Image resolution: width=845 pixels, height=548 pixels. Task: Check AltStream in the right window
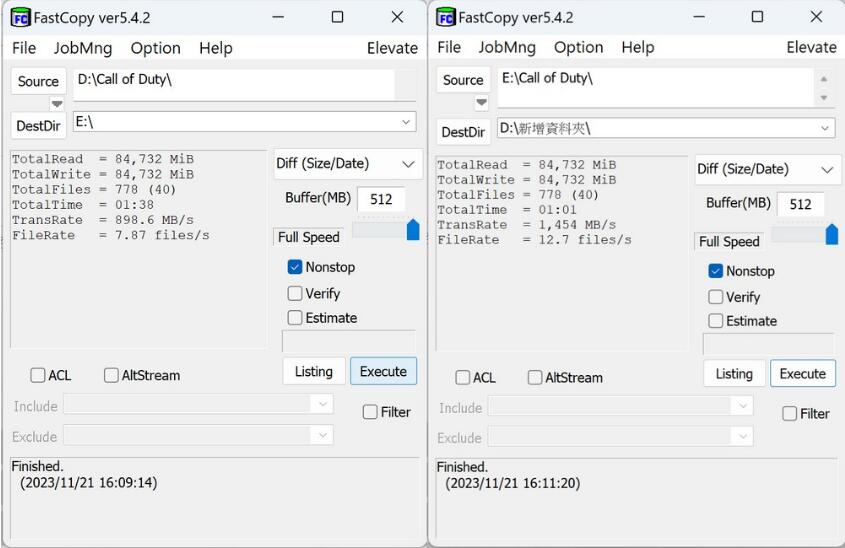click(535, 377)
